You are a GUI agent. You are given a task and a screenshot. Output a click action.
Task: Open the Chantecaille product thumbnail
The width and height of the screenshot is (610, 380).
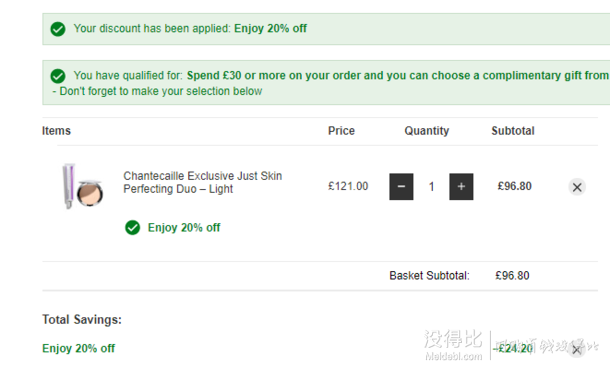tap(83, 186)
